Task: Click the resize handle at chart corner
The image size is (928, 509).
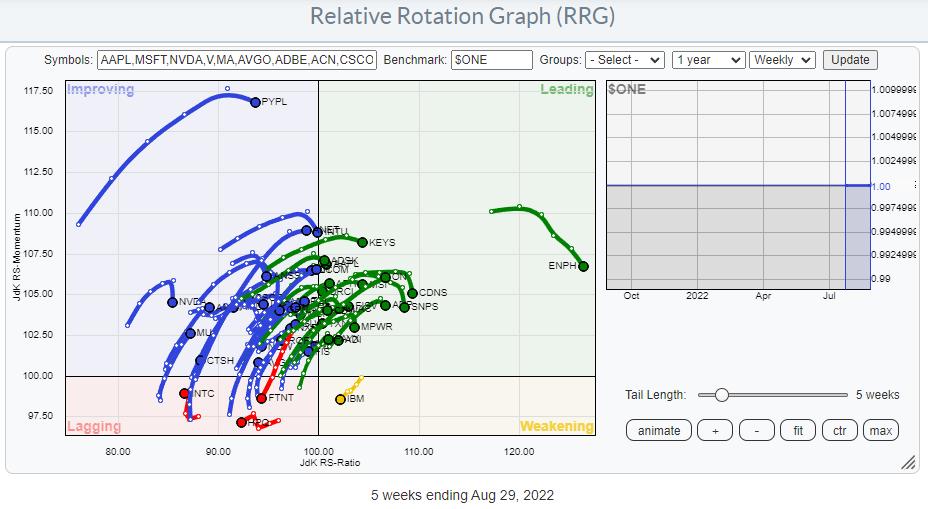Action: (x=908, y=462)
